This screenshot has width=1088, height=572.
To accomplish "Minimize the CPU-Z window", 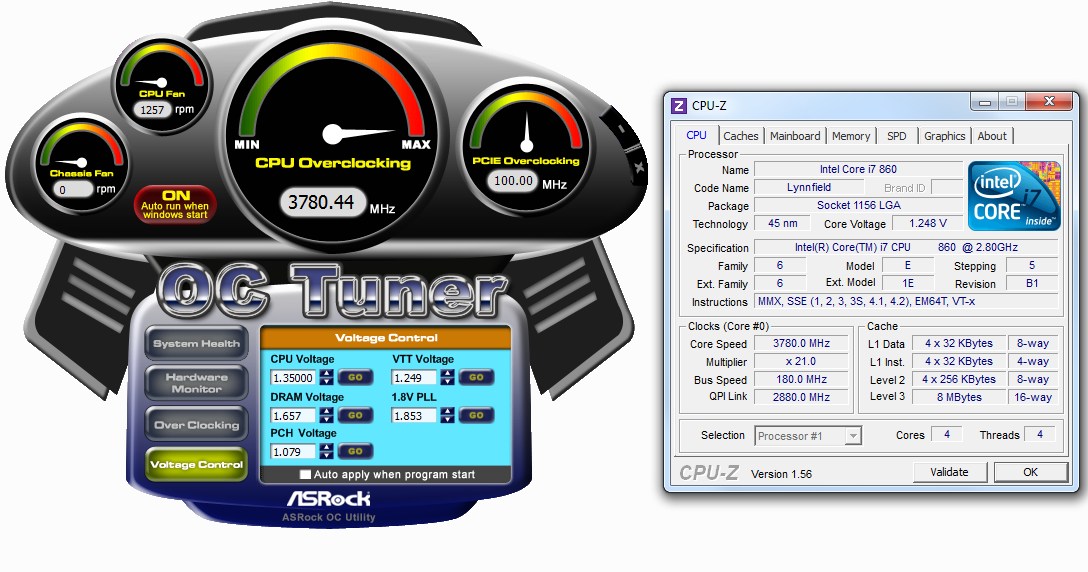I will coord(985,102).
